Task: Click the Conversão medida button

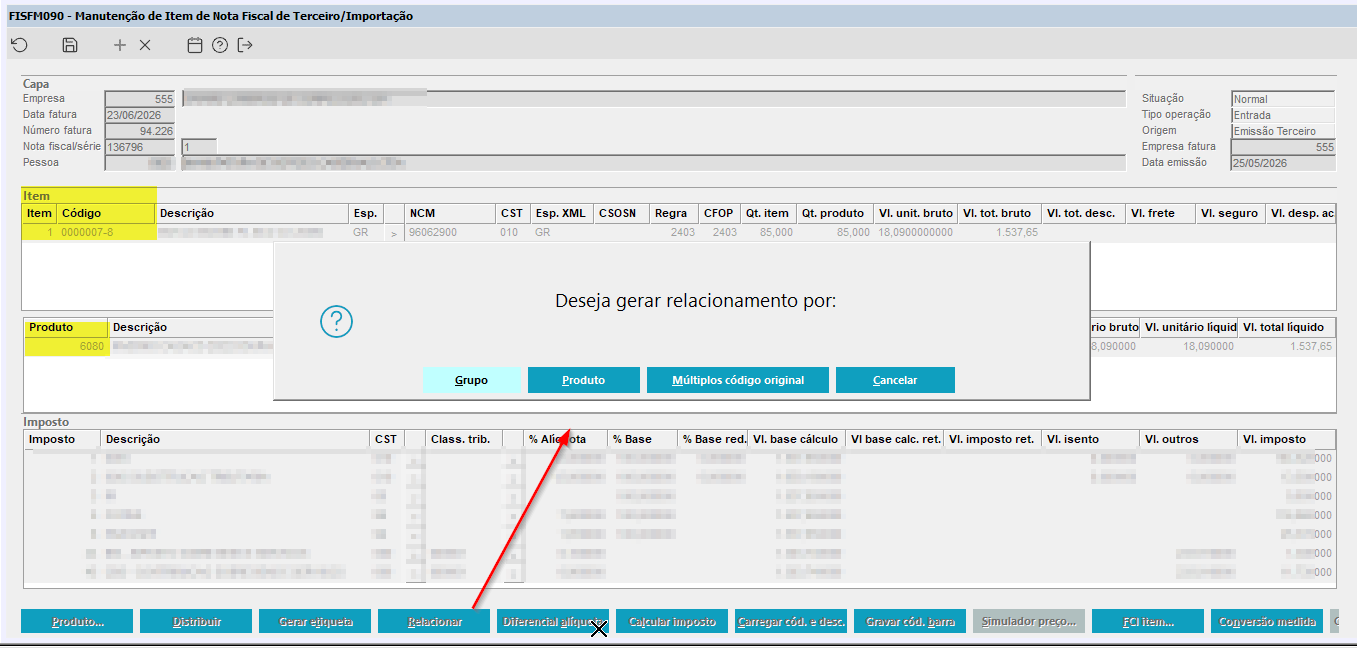Action: [x=1267, y=621]
